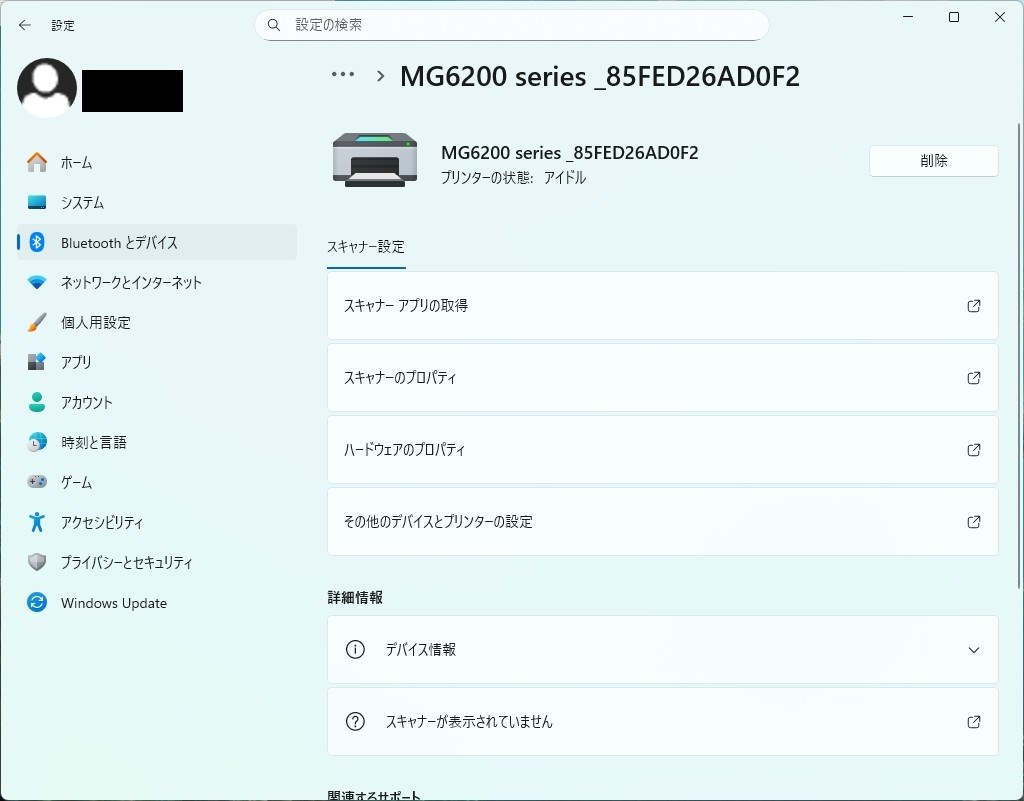Image resolution: width=1024 pixels, height=801 pixels.
Task: Click the デバイス情報 row
Action: (662, 650)
